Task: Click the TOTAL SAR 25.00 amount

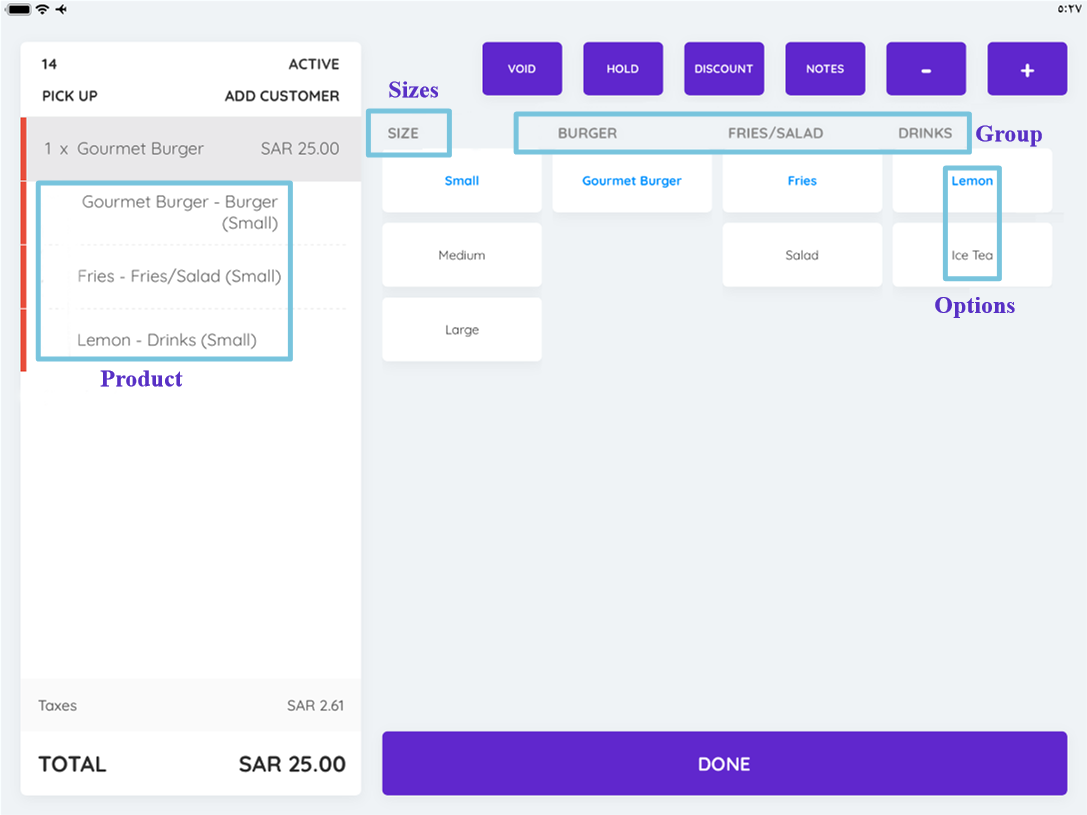Action: pos(292,764)
